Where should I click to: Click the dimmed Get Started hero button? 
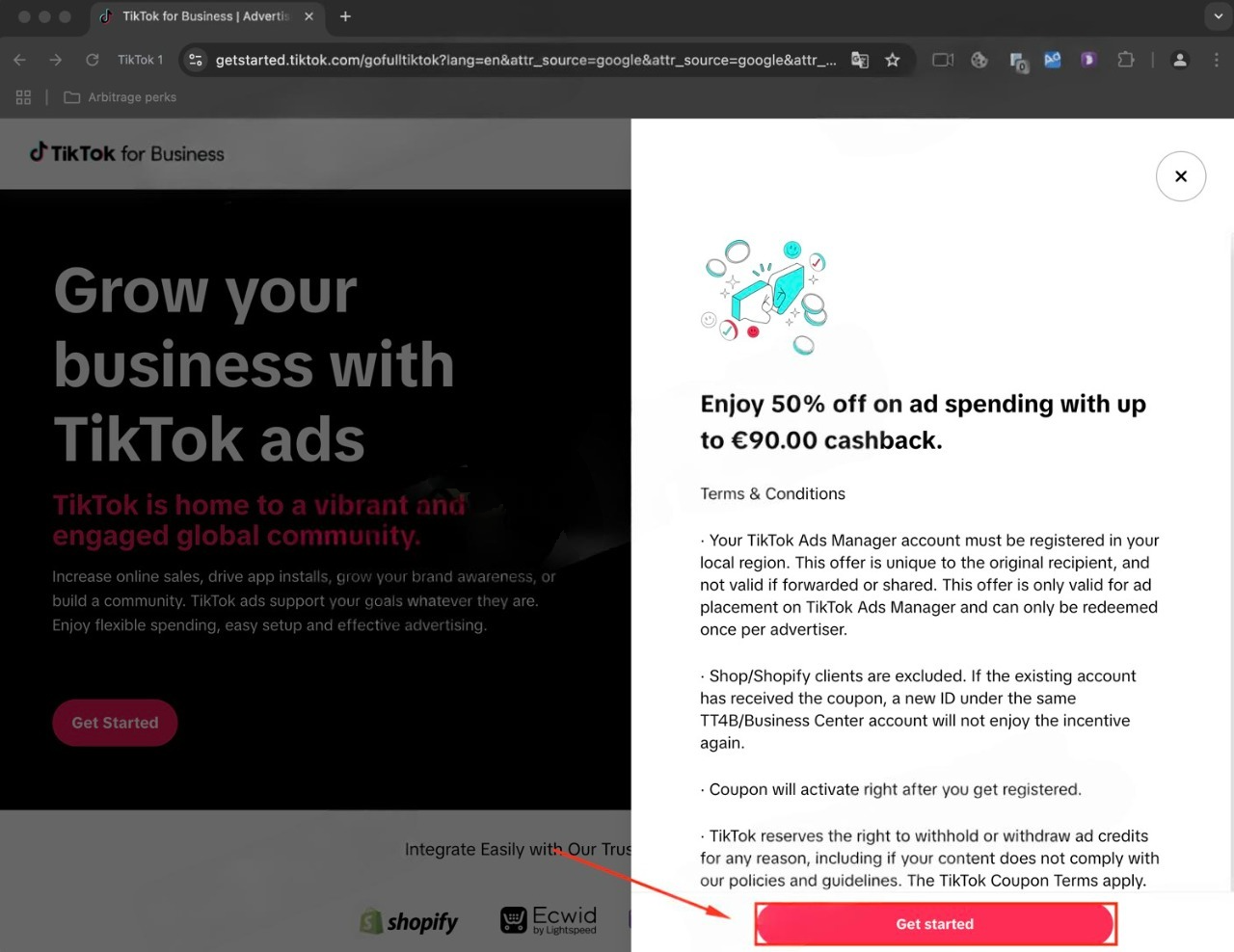(115, 723)
